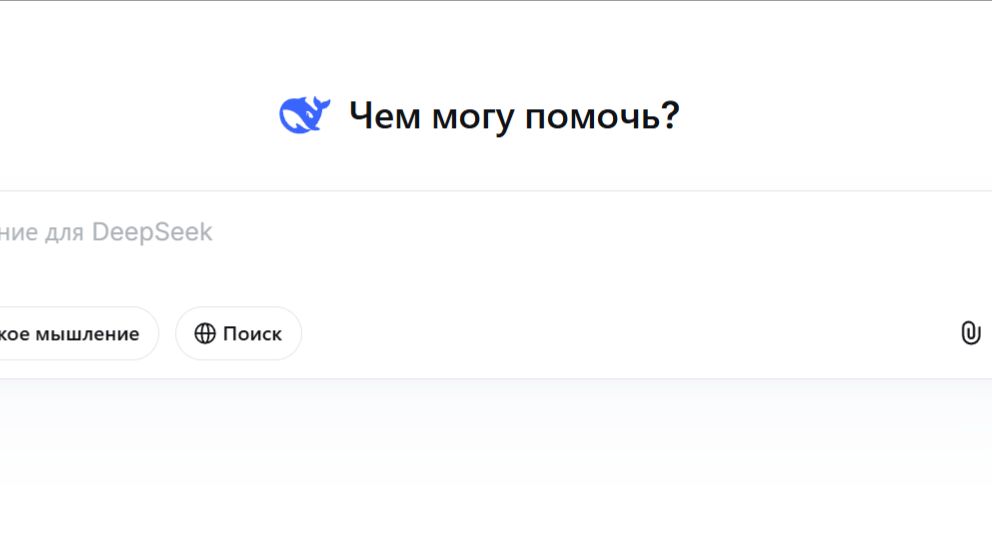This screenshot has height=558, width=992.
Task: Open file upload via attachment icon
Action: point(970,333)
